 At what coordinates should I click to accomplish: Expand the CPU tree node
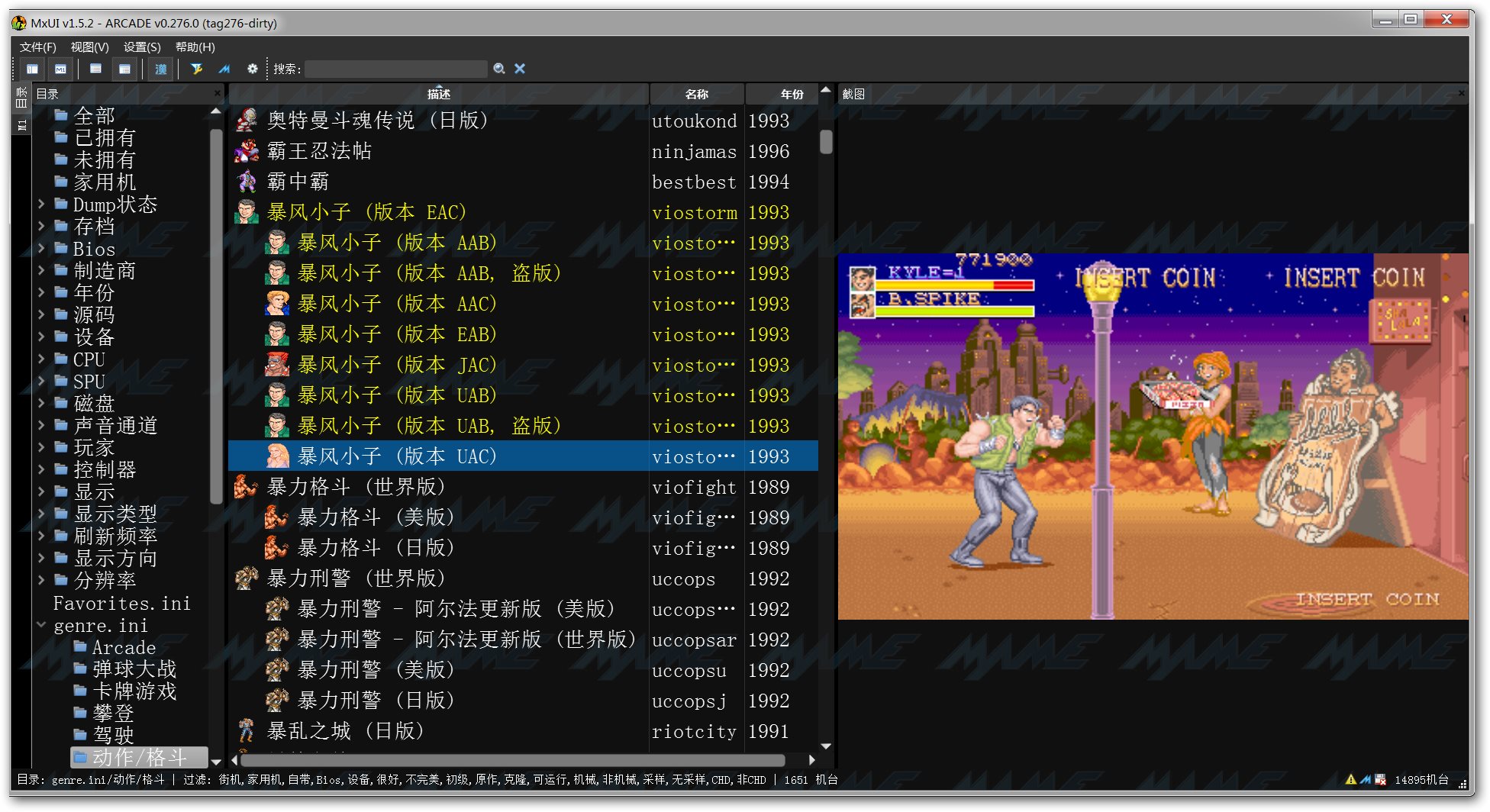coord(41,359)
